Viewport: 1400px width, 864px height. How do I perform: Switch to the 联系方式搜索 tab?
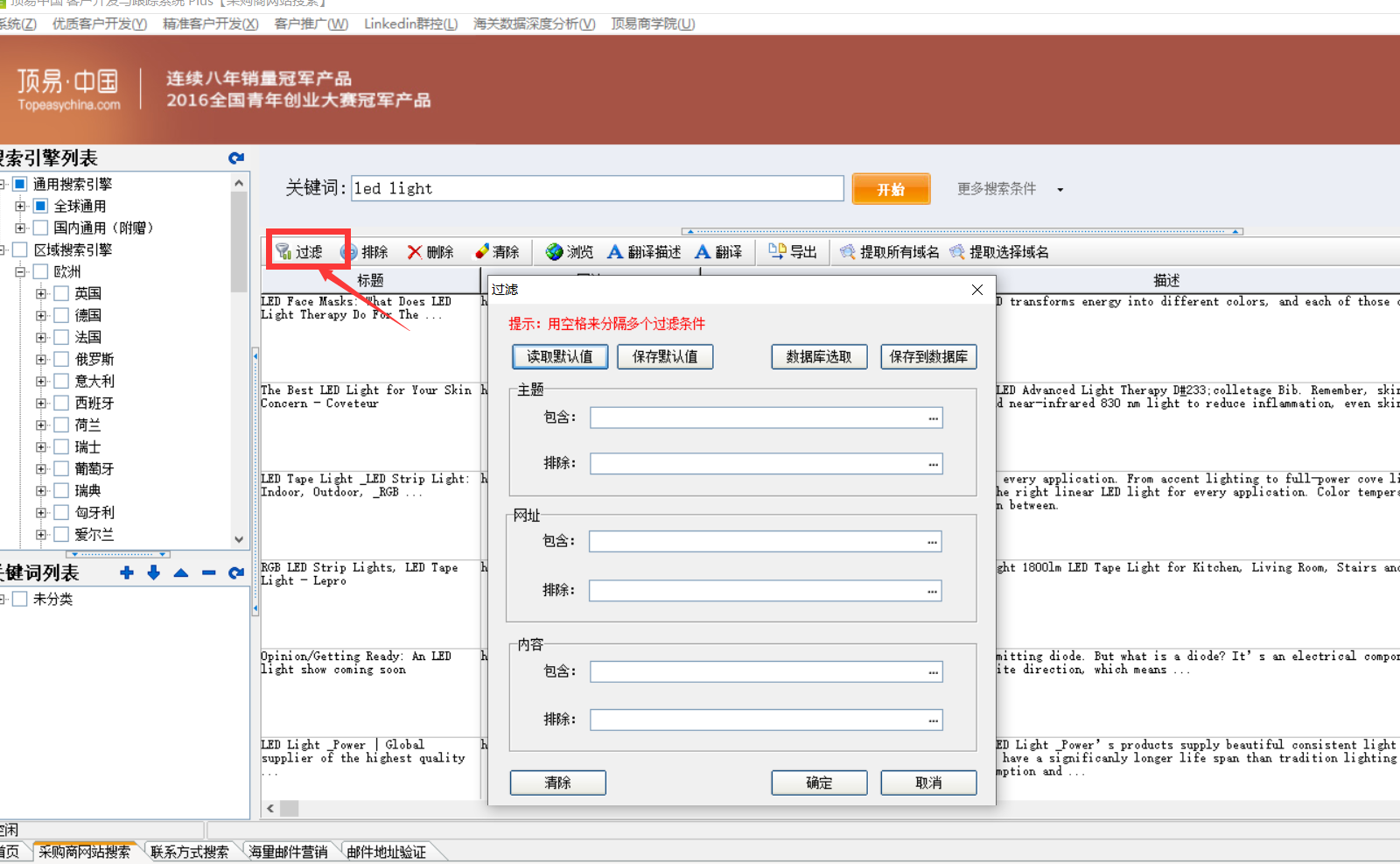(x=189, y=852)
